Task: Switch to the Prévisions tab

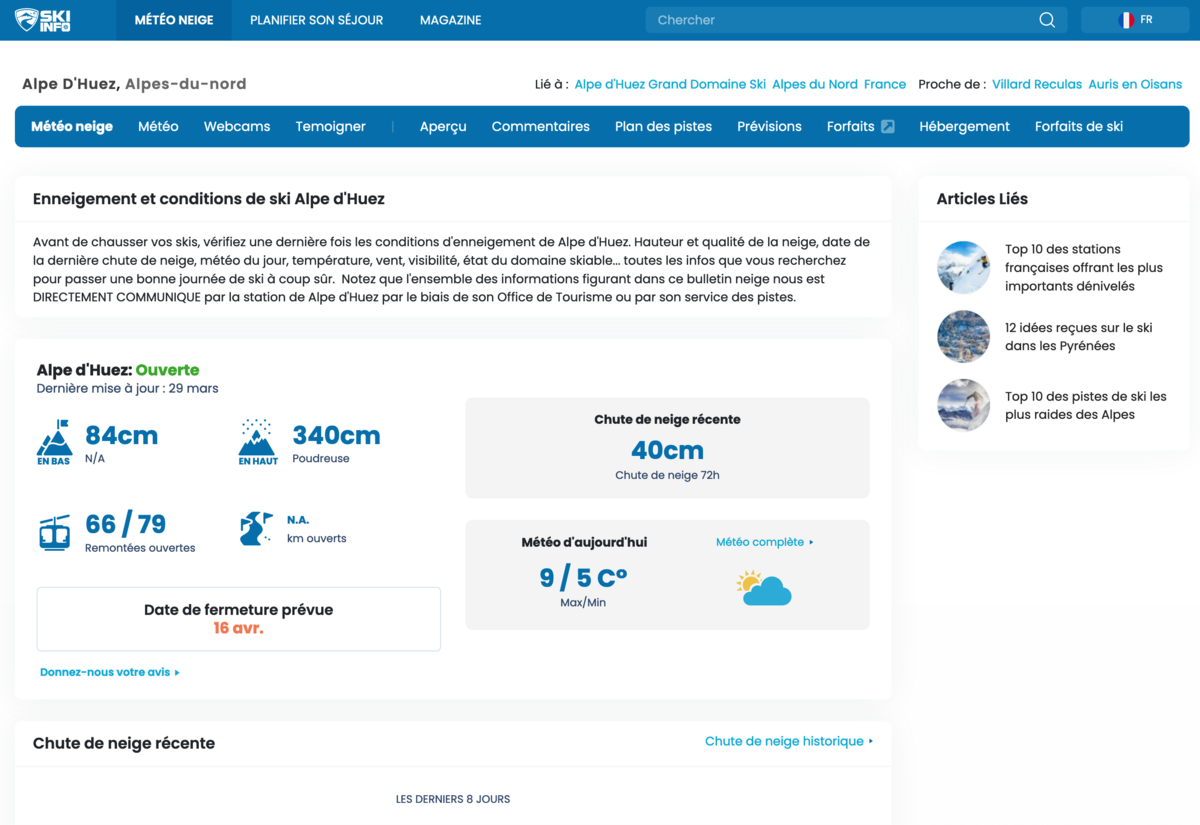Action: click(x=769, y=127)
